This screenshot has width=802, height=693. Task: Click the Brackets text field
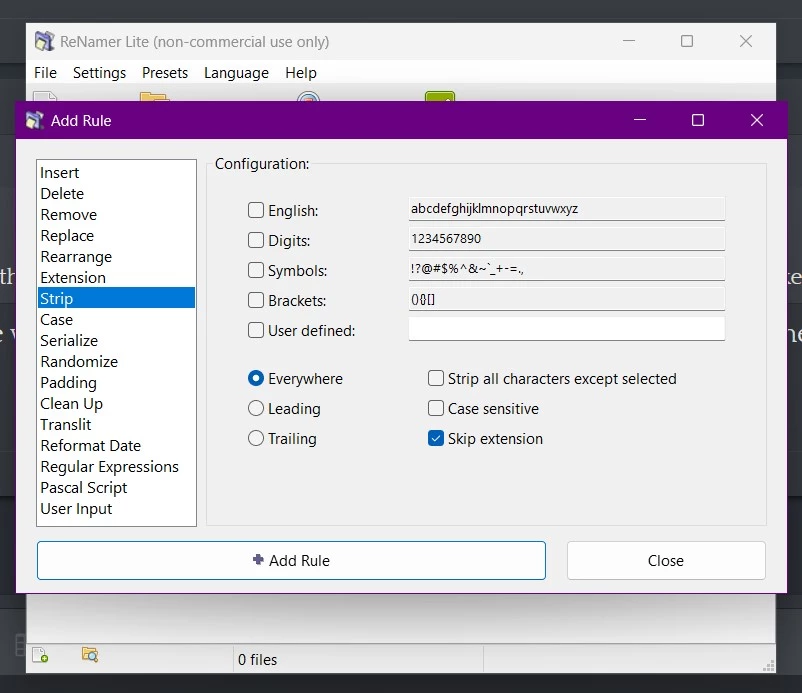pos(567,299)
